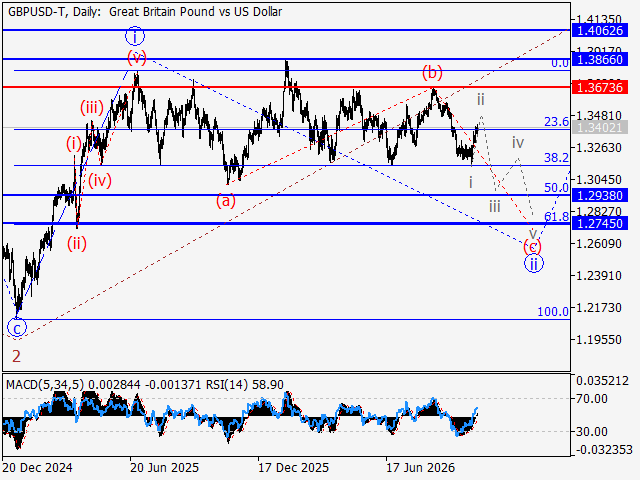Click the -0.032353 MACD scale value
This screenshot has width=640, height=480.
tap(604, 450)
